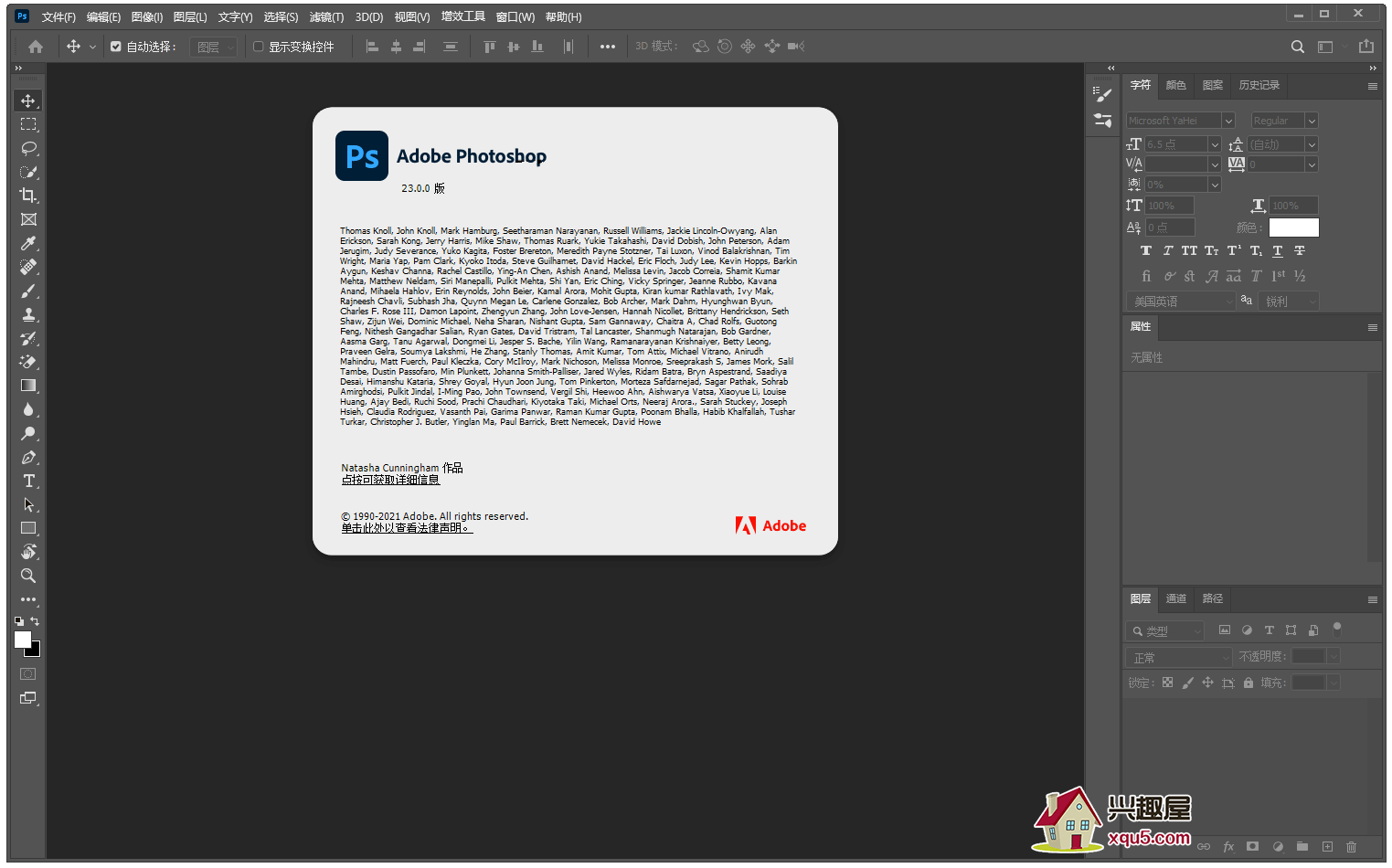Toggle the layer filter on/off switch
1392x868 pixels.
pyautogui.click(x=1337, y=629)
